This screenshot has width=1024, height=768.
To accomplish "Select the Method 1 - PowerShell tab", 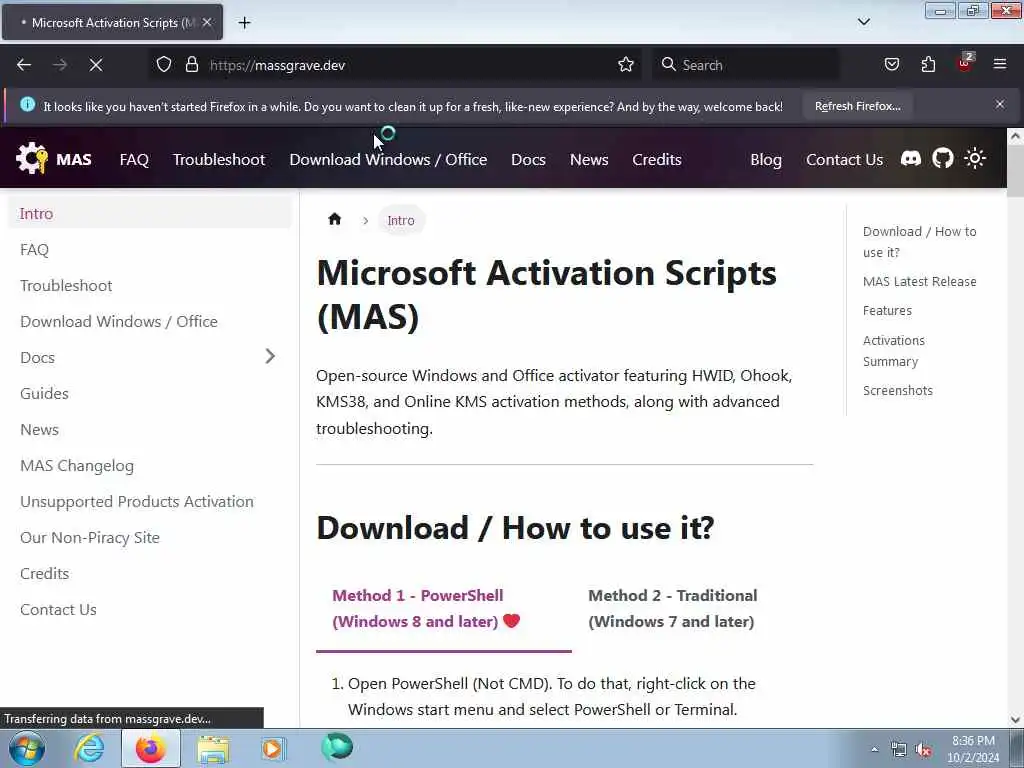I will pyautogui.click(x=444, y=609).
